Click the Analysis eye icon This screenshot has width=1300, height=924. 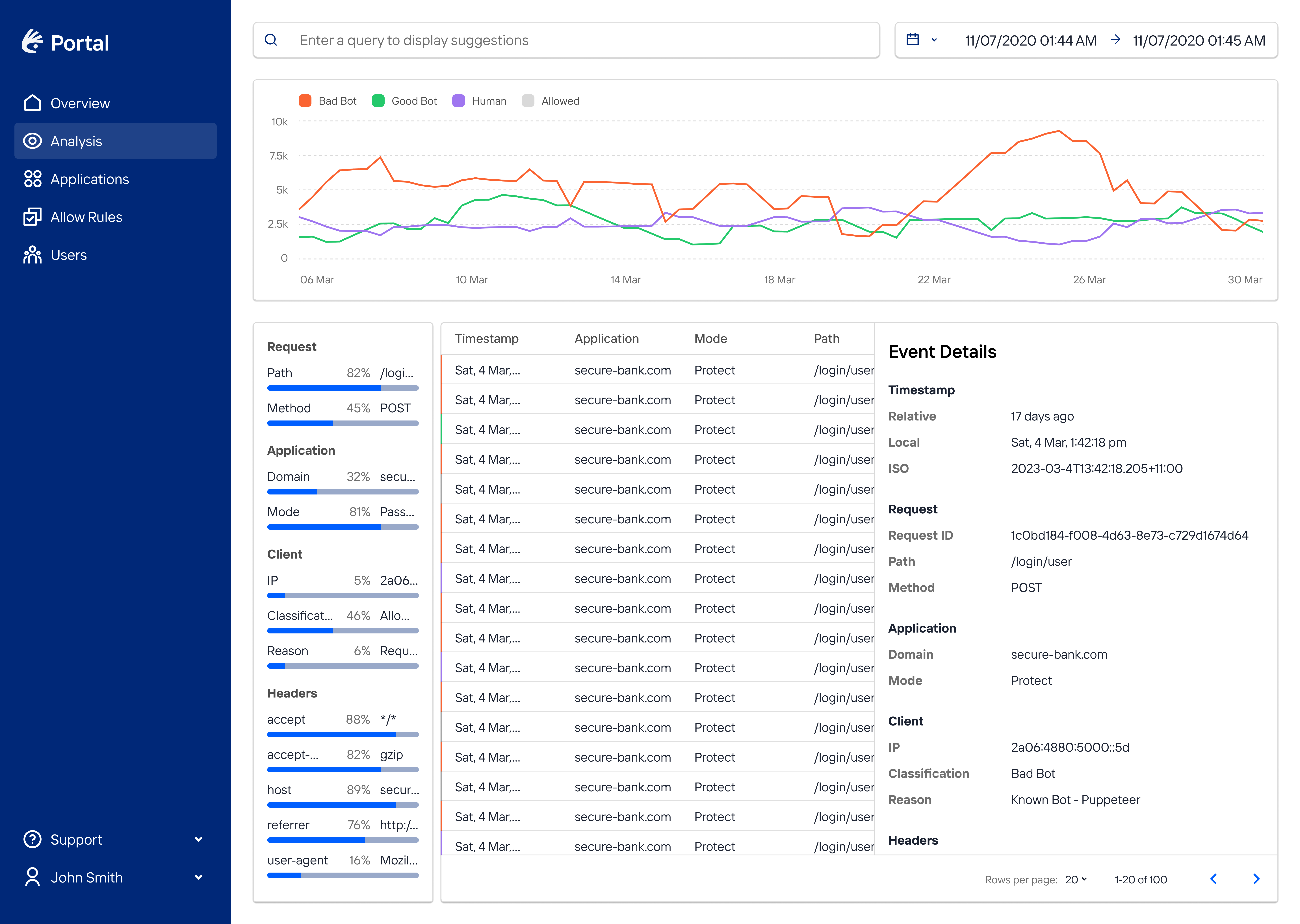(x=32, y=141)
